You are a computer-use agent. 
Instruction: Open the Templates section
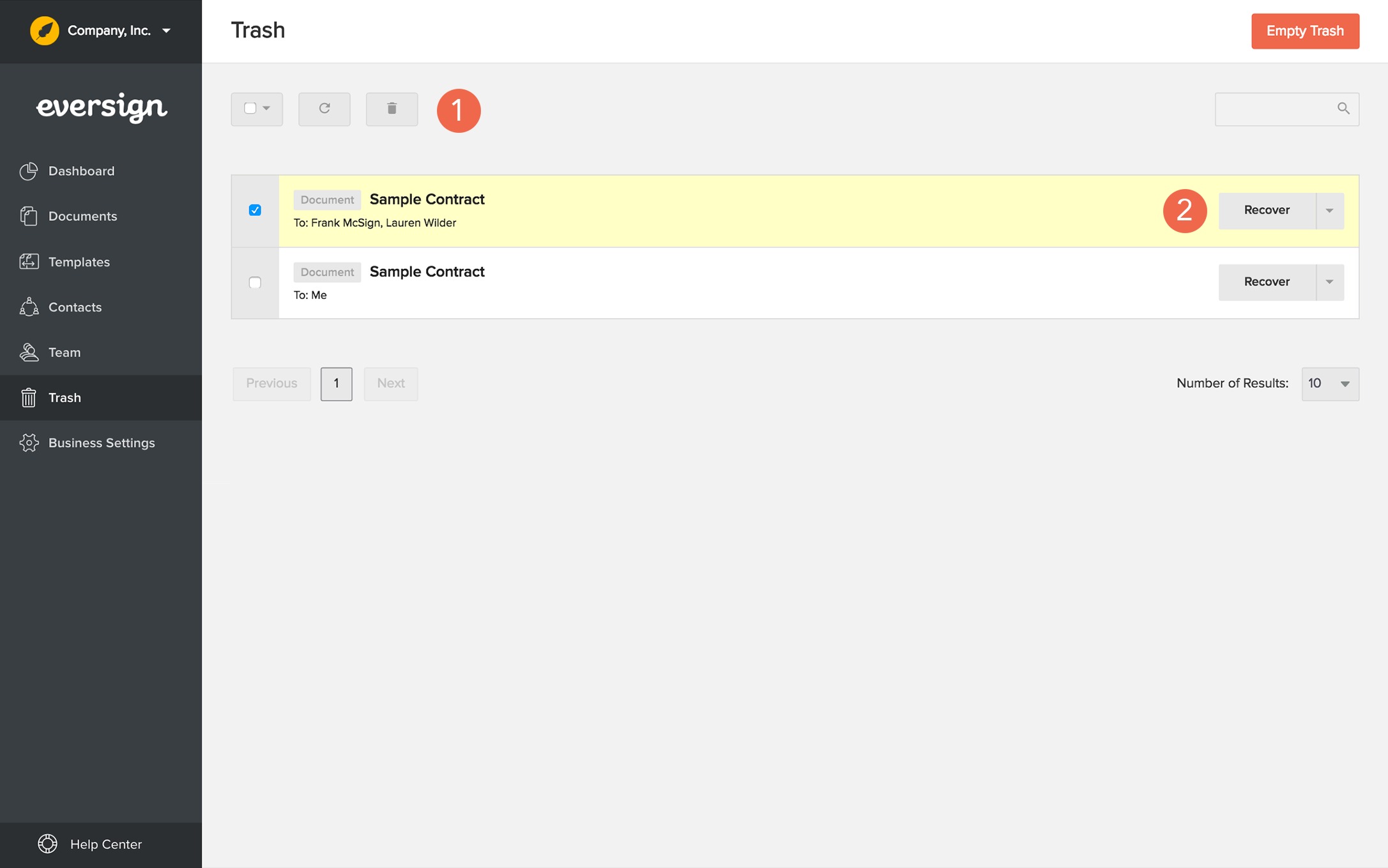pyautogui.click(x=79, y=262)
